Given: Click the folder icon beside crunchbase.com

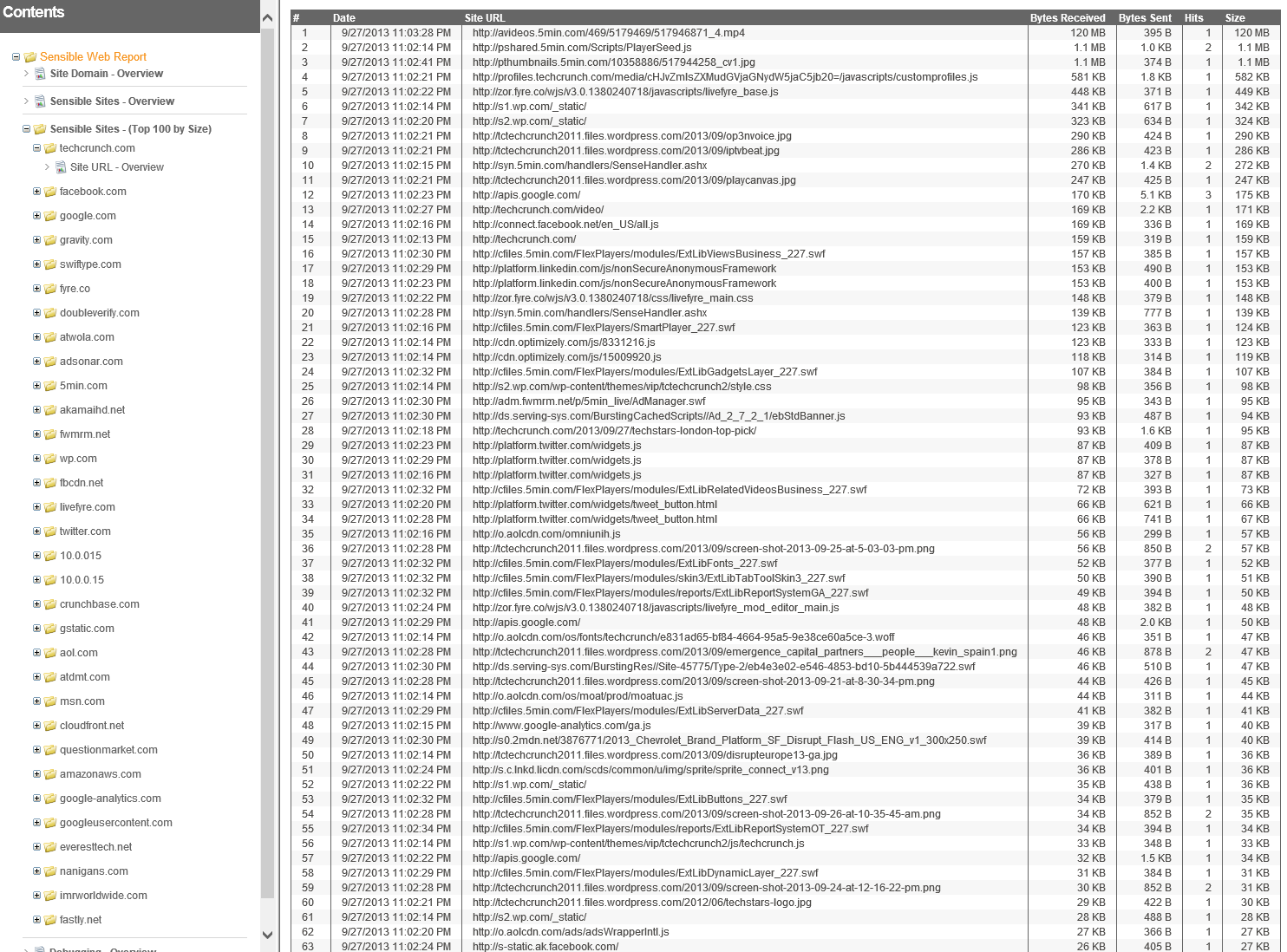Looking at the screenshot, I should pyautogui.click(x=50, y=604).
